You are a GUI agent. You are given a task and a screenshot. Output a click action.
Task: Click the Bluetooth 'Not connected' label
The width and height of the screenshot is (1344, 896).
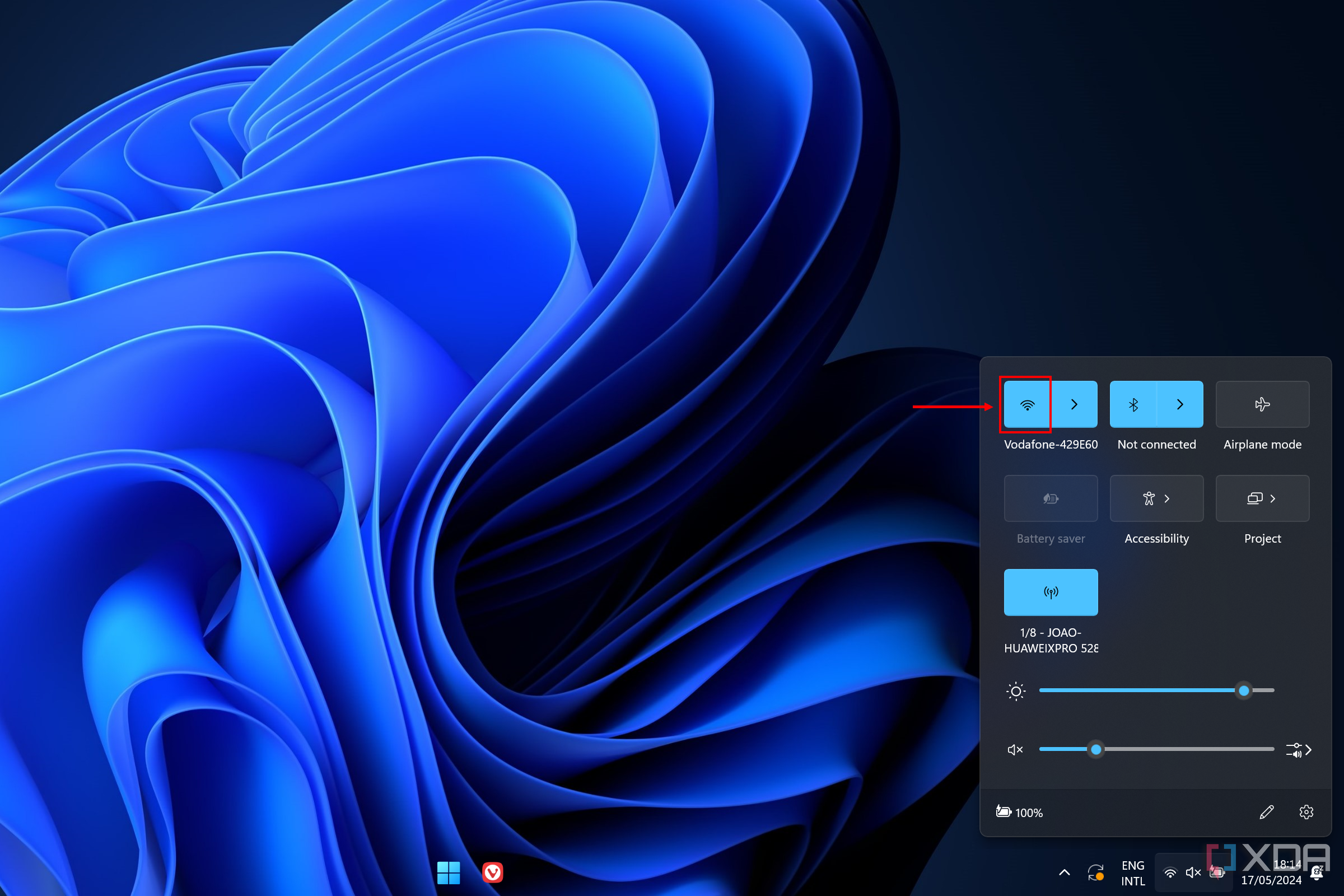click(x=1156, y=445)
